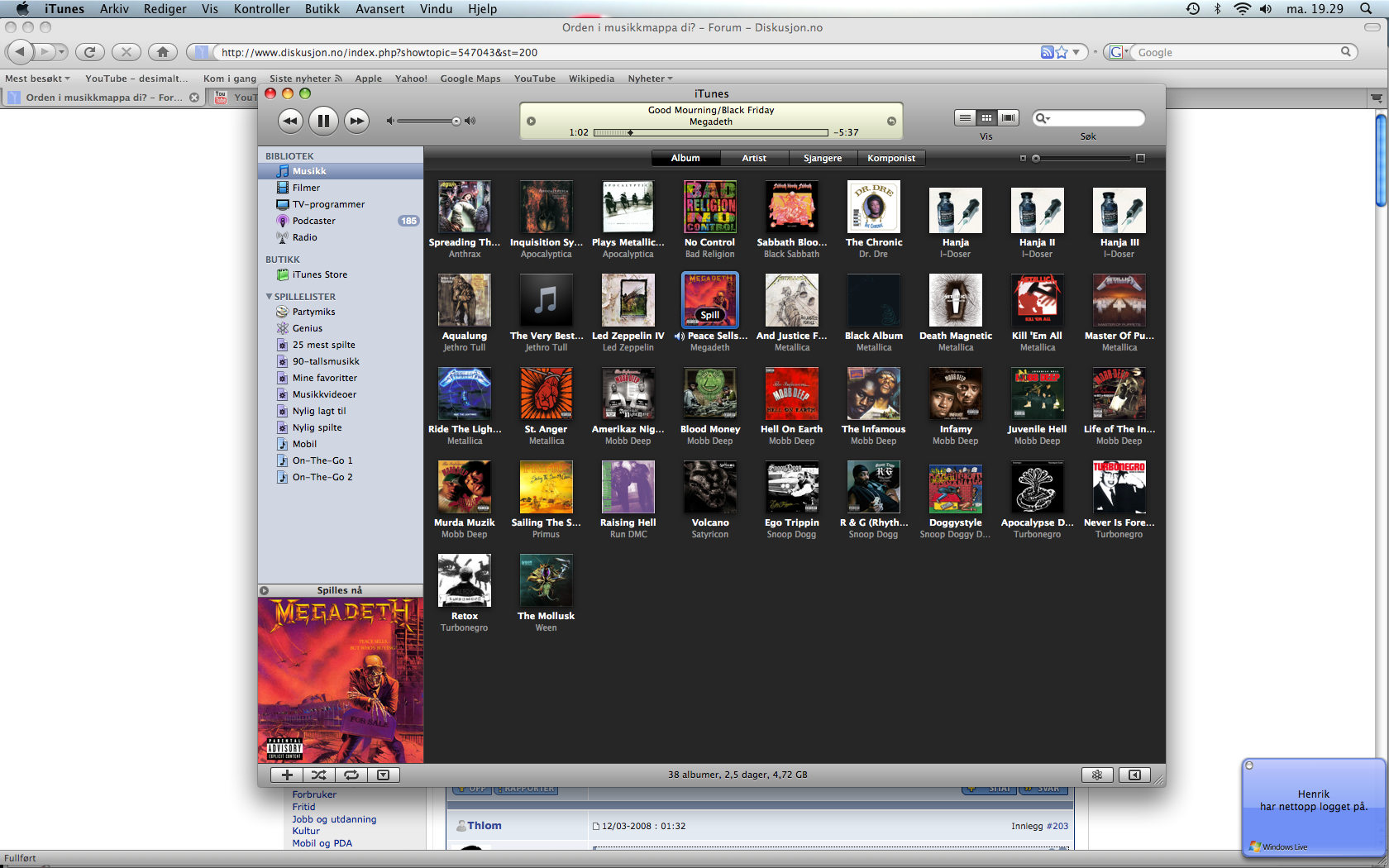Open Kontroller menu in menu bar
This screenshot has width=1389, height=868.
[261, 9]
